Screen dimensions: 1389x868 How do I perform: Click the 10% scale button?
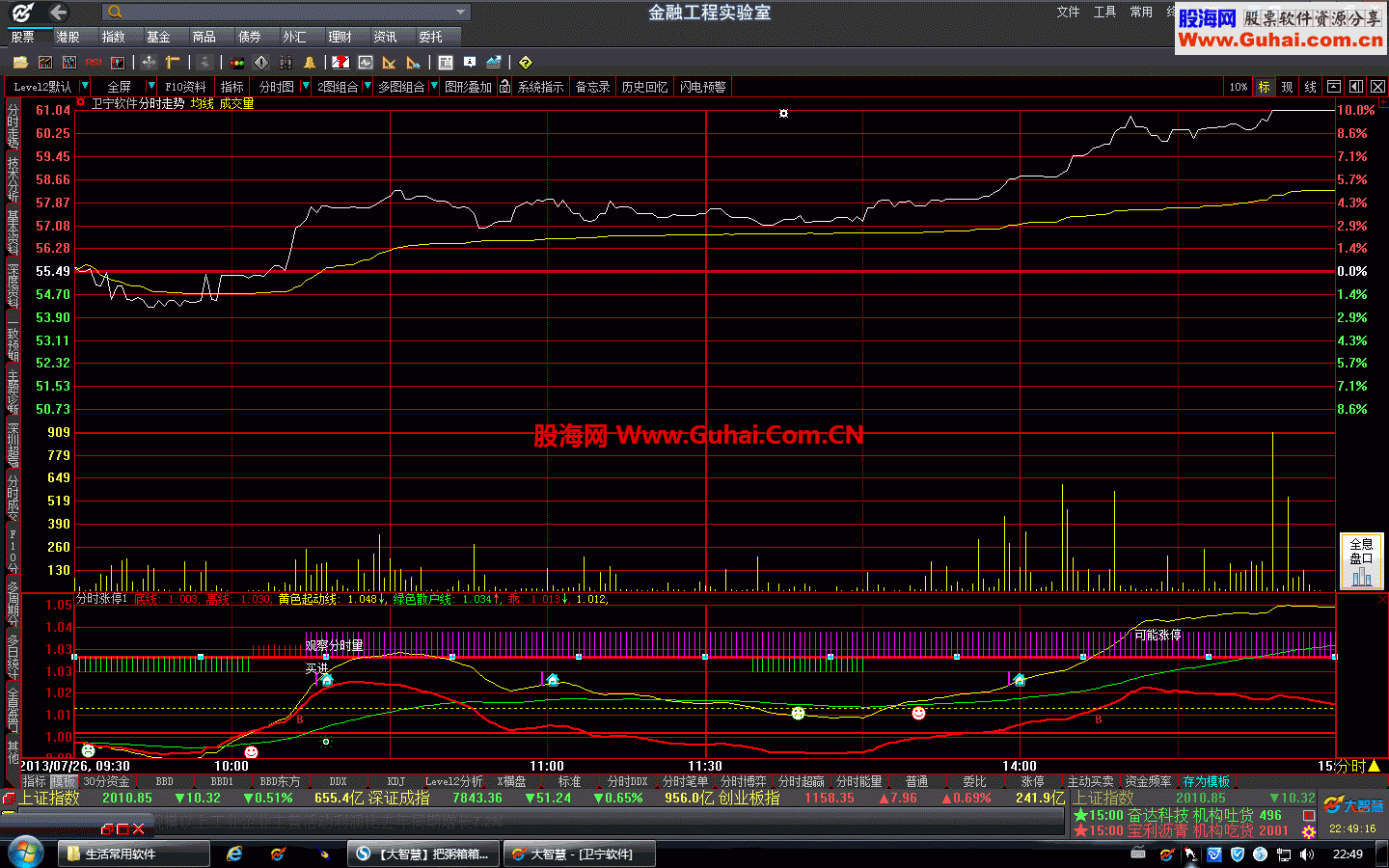pyautogui.click(x=1239, y=87)
